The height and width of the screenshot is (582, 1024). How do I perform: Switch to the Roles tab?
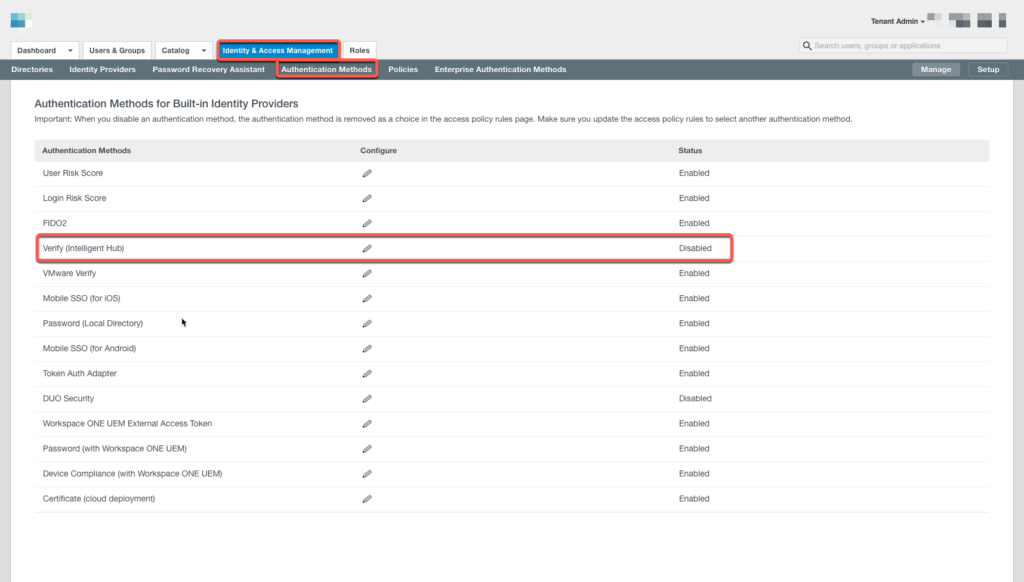coord(359,50)
